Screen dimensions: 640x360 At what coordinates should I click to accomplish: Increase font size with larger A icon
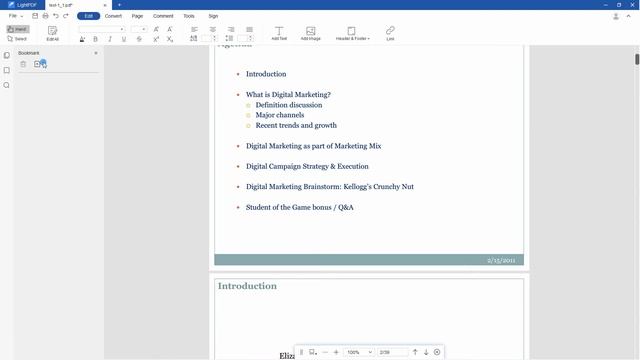point(156,29)
